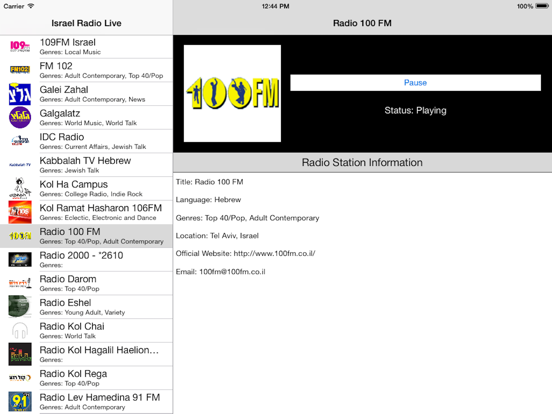Click the 12:44 PM clock

(276, 6)
